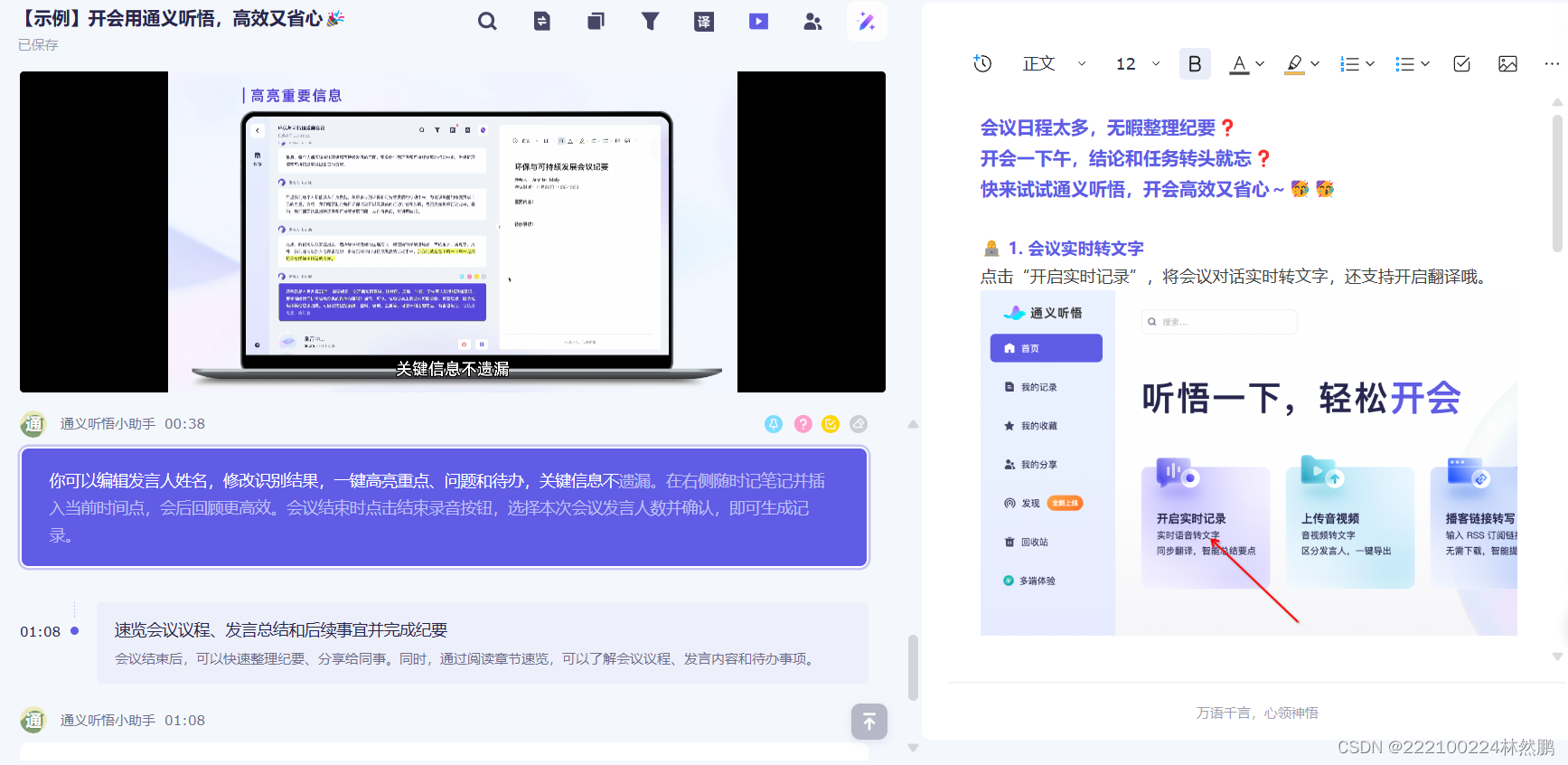Toggle bold formatting in notes
This screenshot has width=1568, height=765.
click(1195, 63)
